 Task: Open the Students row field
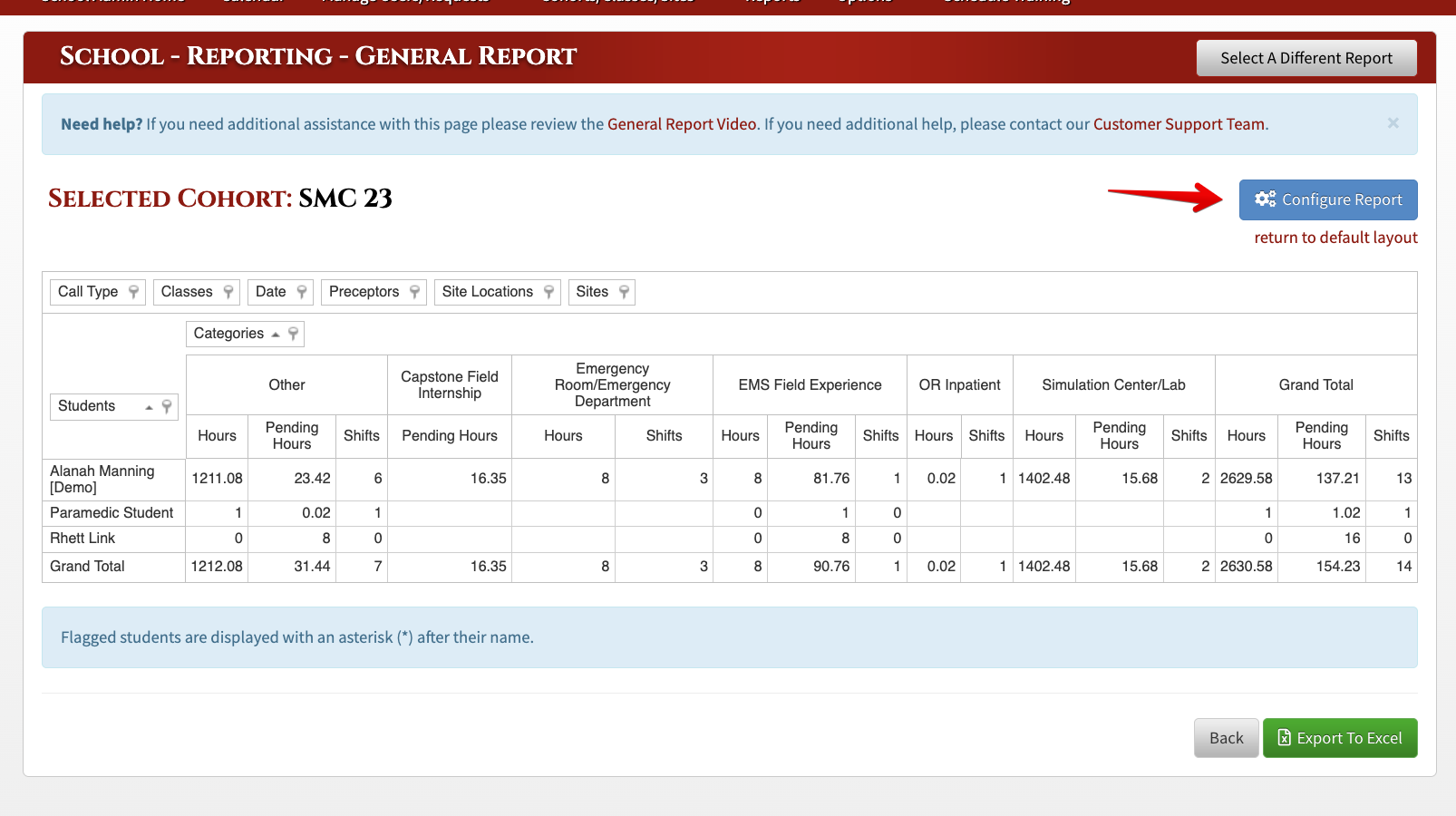click(x=114, y=406)
